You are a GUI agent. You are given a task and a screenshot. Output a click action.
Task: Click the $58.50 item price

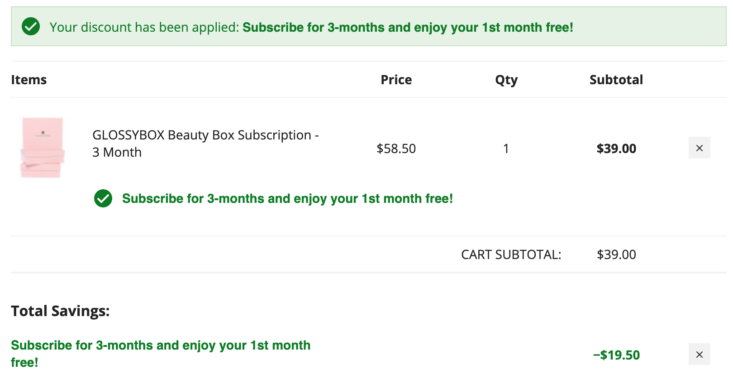tap(396, 149)
